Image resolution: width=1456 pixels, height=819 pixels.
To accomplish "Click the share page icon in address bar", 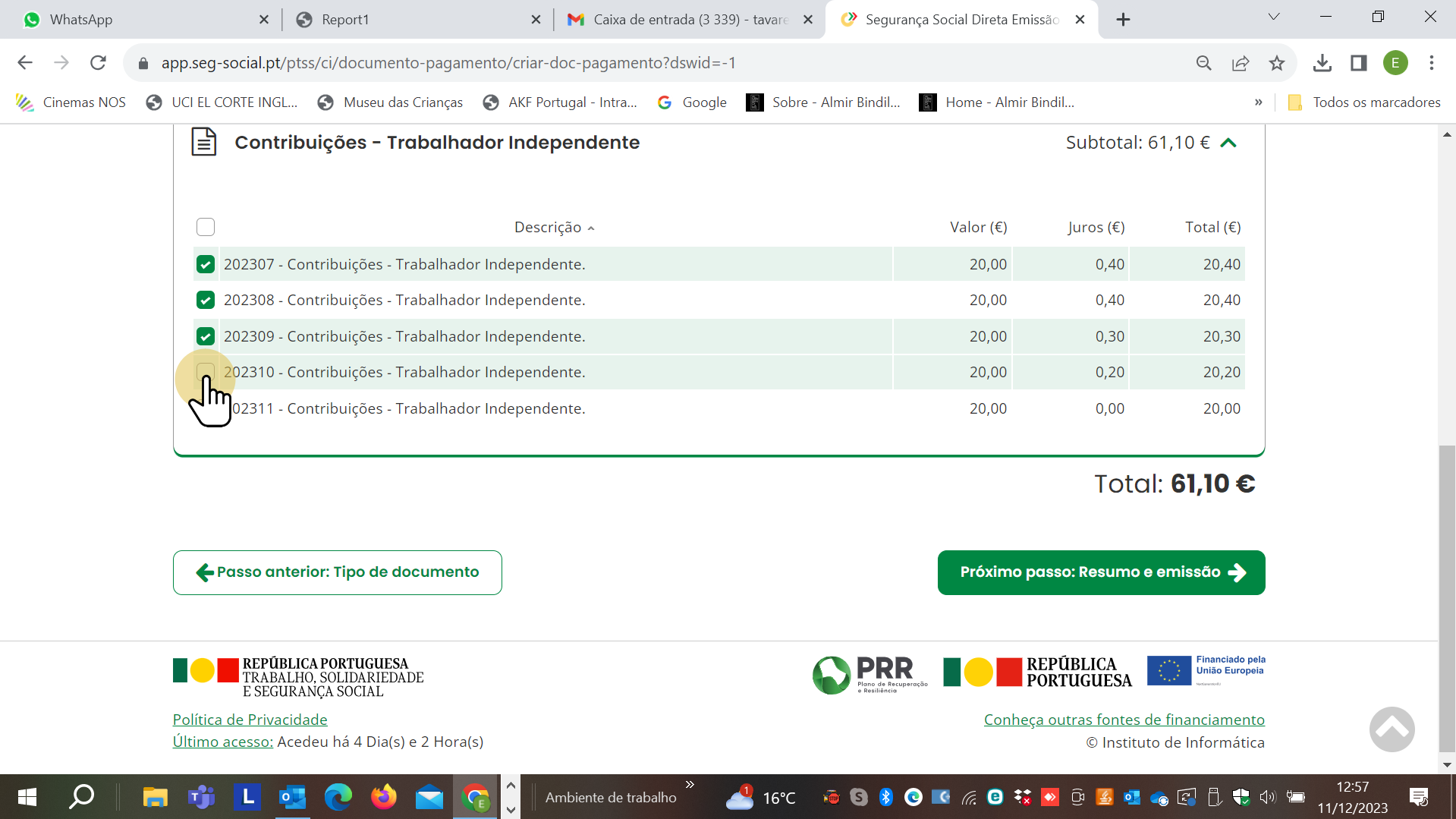I will [x=1241, y=63].
